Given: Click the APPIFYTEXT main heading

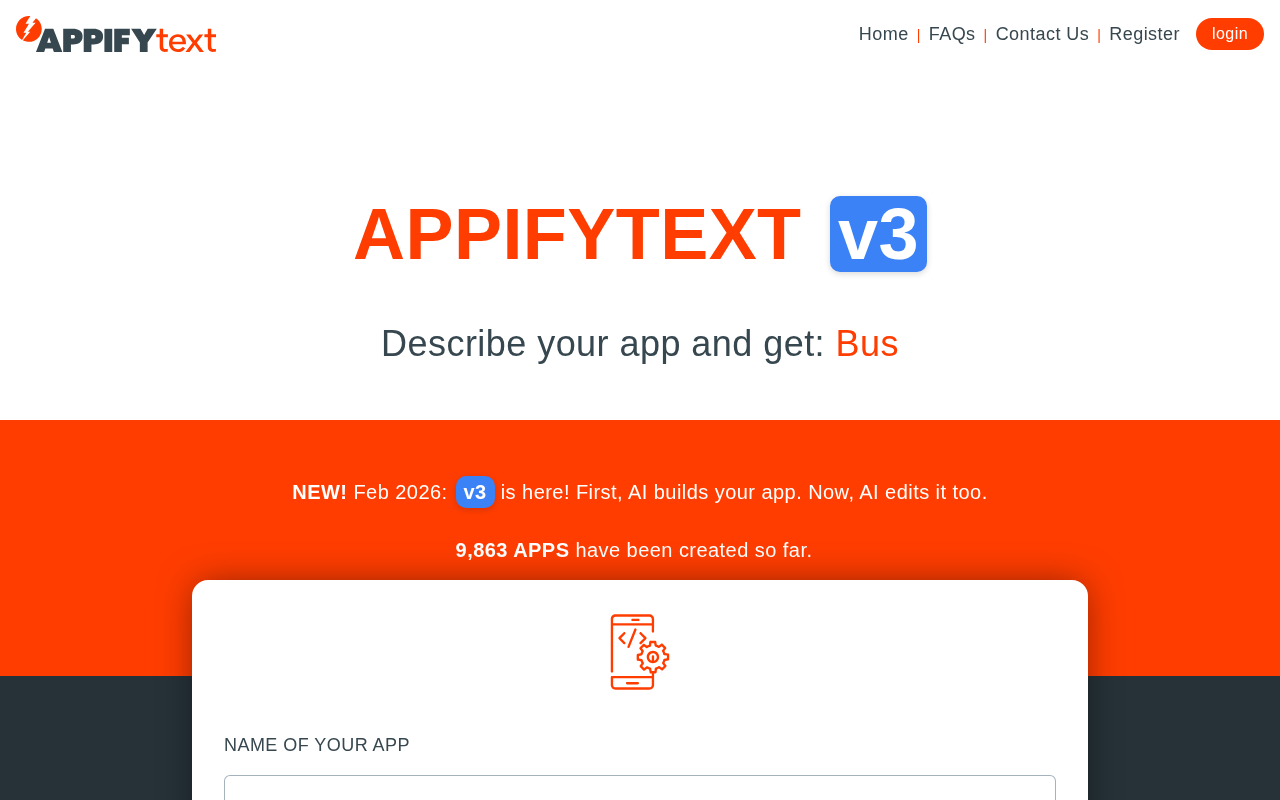Looking at the screenshot, I should pyautogui.click(x=577, y=234).
